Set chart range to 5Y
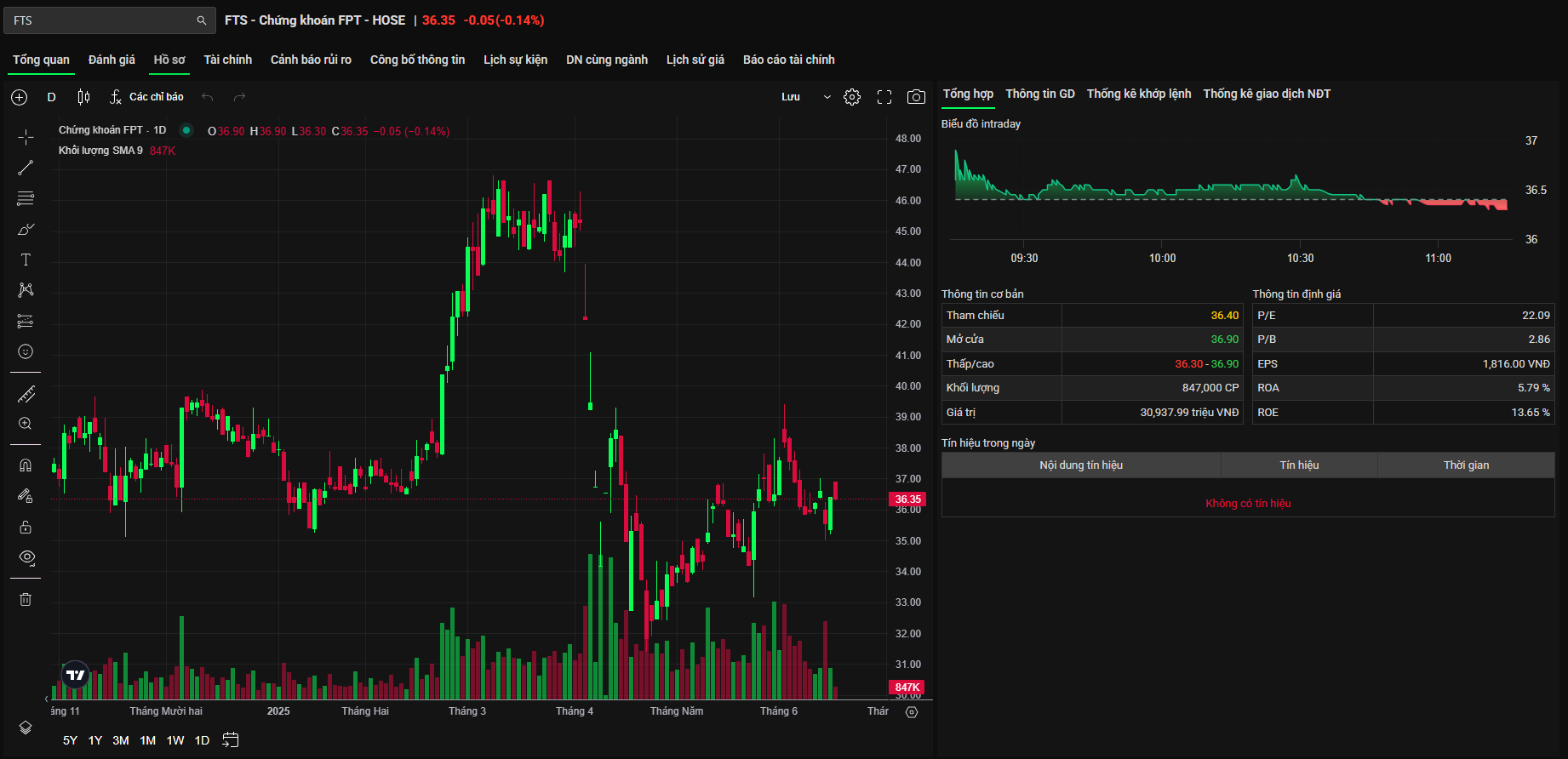1568x759 pixels. pyautogui.click(x=70, y=740)
